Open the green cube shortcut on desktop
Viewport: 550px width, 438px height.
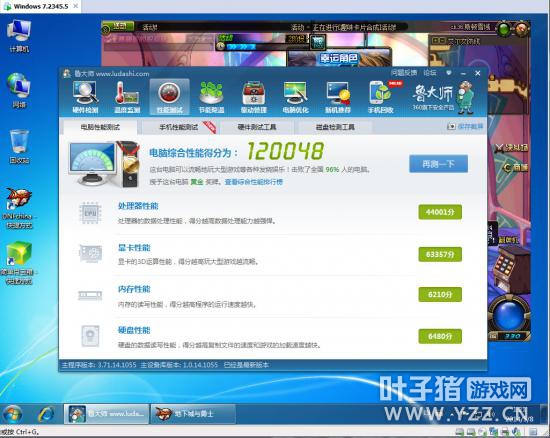click(18, 263)
